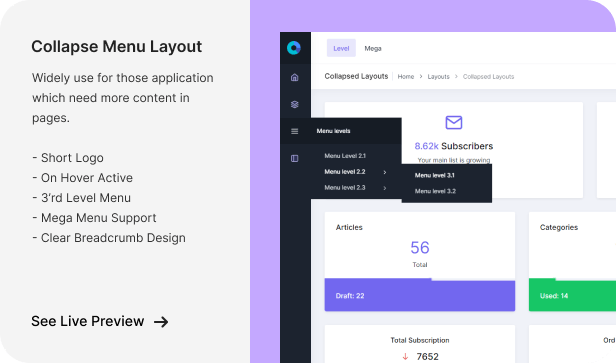Click the hamburger Menu levels icon

coord(294,131)
